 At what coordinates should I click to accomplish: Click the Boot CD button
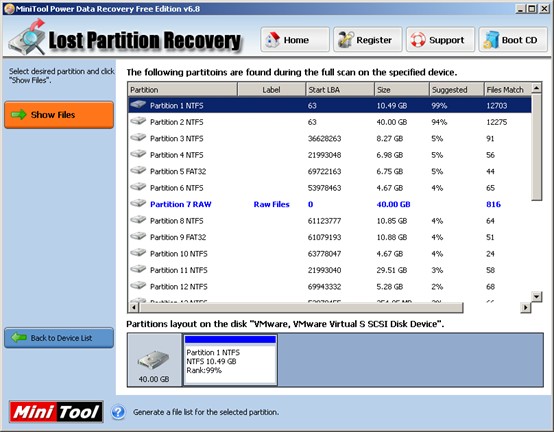point(513,40)
